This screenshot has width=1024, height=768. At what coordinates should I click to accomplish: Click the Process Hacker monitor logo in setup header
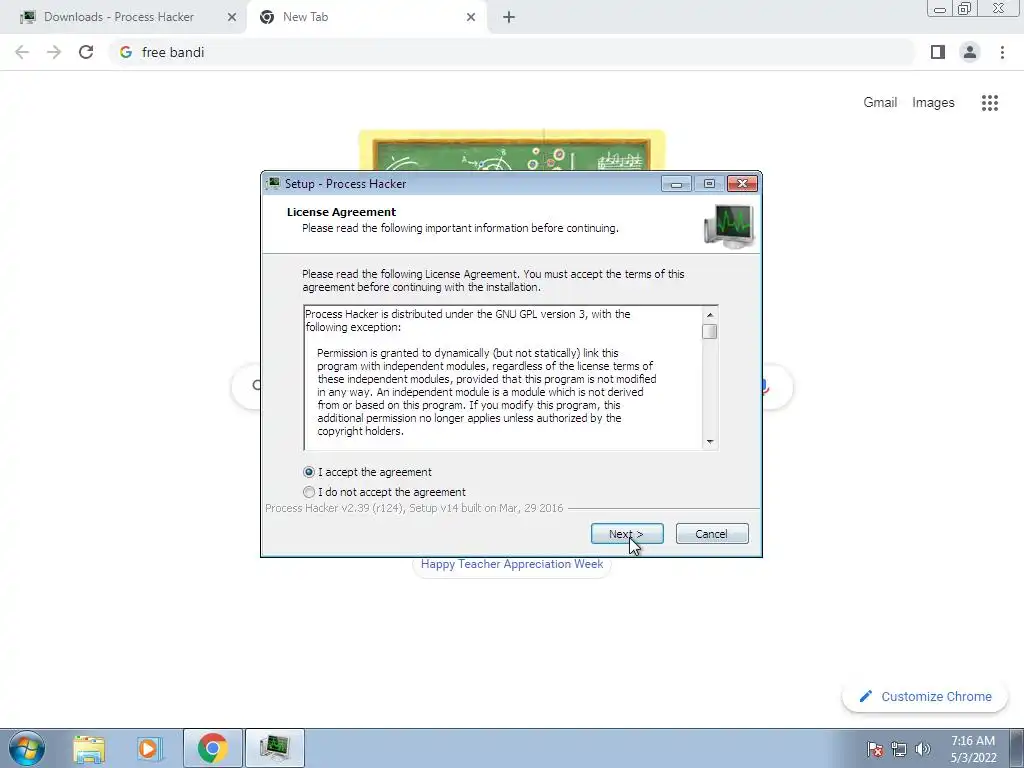729,226
